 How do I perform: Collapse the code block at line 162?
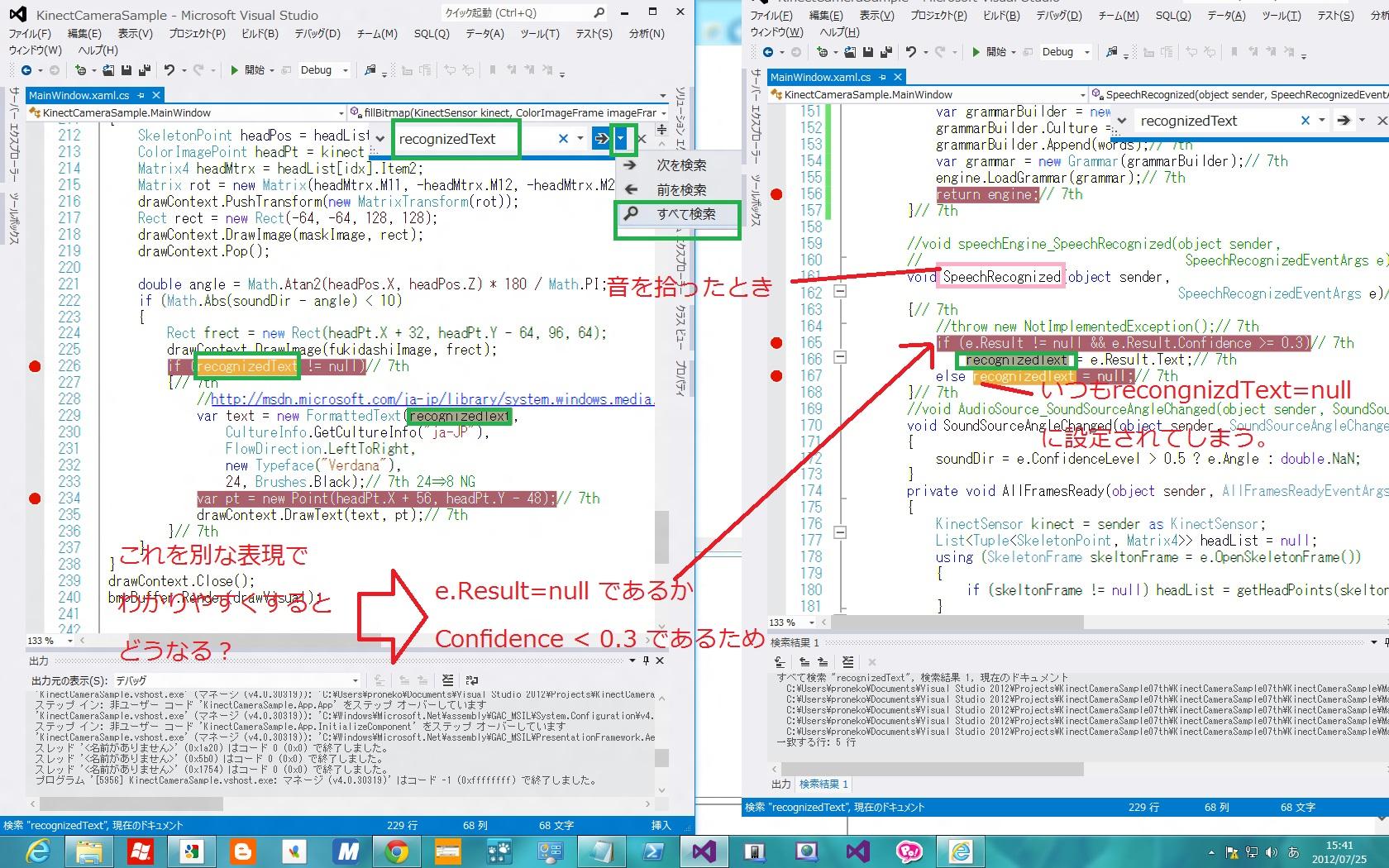click(x=840, y=292)
